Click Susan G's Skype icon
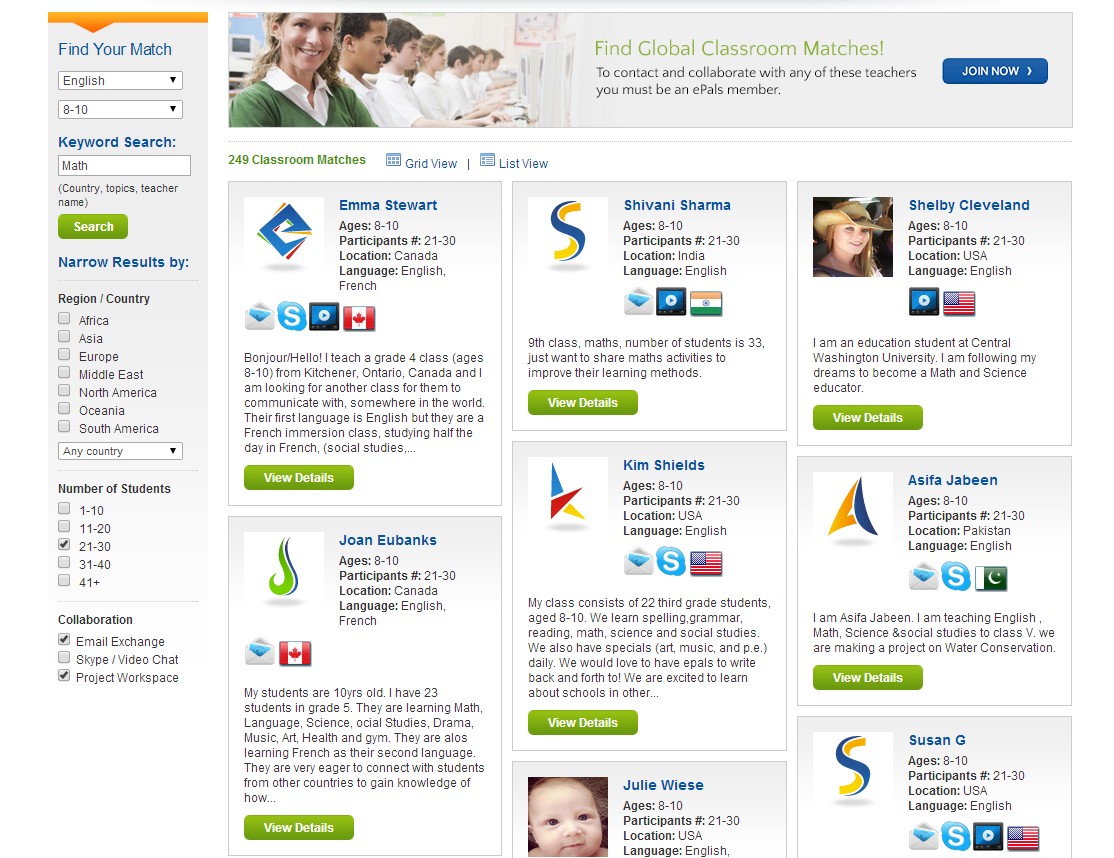This screenshot has width=1114, height=858. click(956, 836)
